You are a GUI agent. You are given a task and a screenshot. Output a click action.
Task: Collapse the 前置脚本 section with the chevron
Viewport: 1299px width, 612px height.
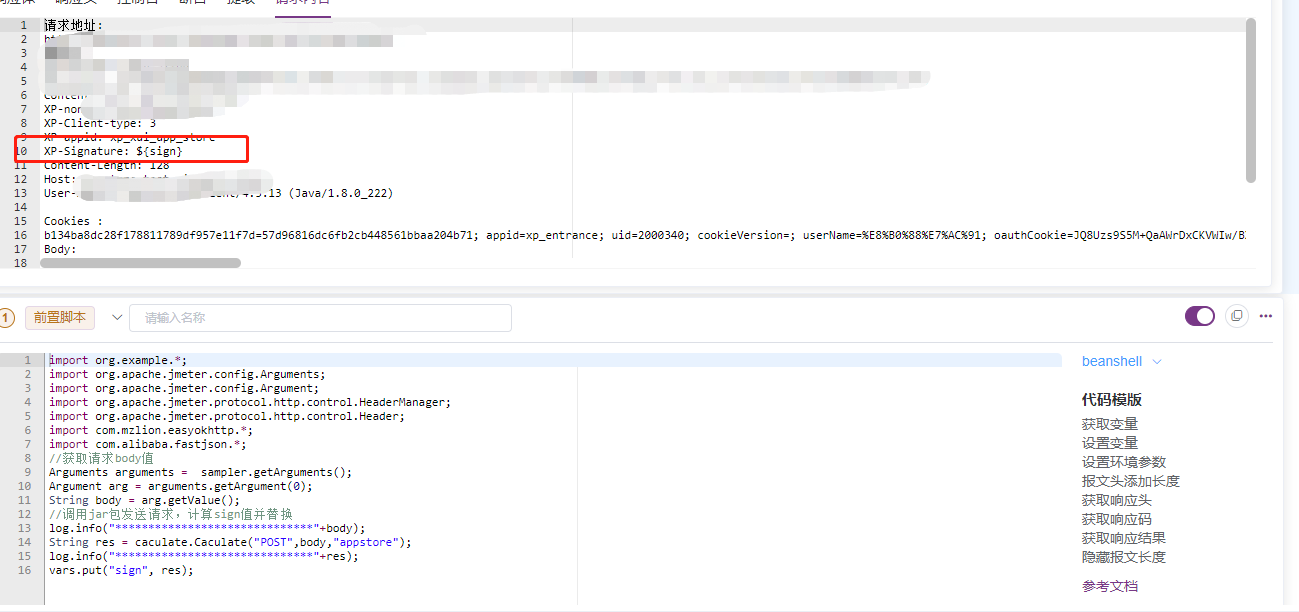pyautogui.click(x=117, y=317)
